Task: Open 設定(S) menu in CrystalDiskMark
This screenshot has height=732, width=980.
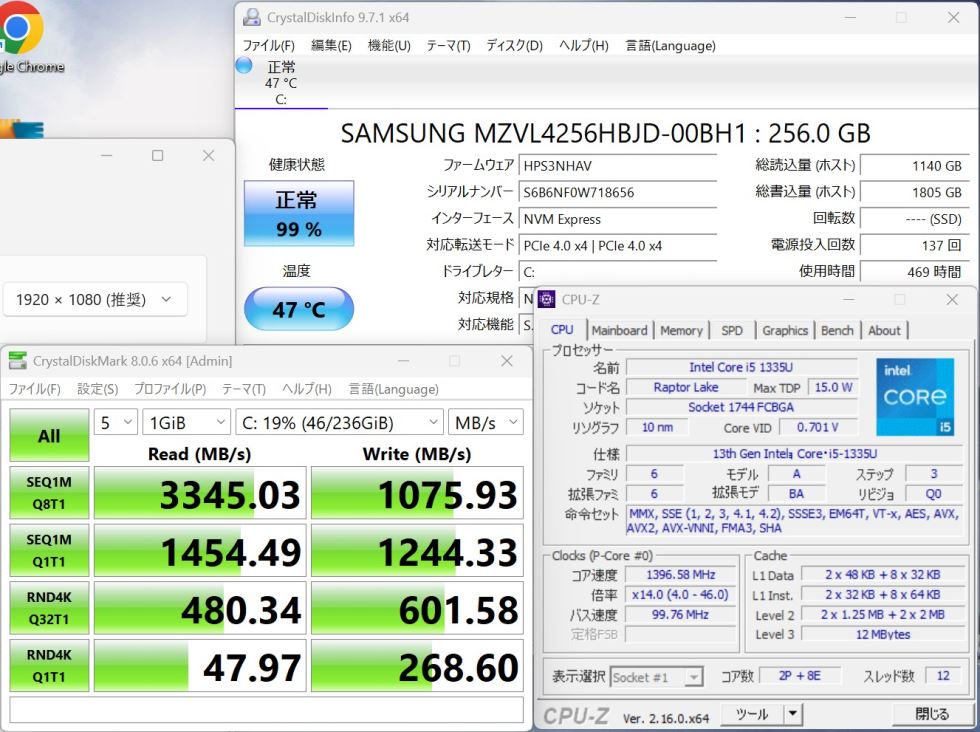Action: [x=98, y=389]
